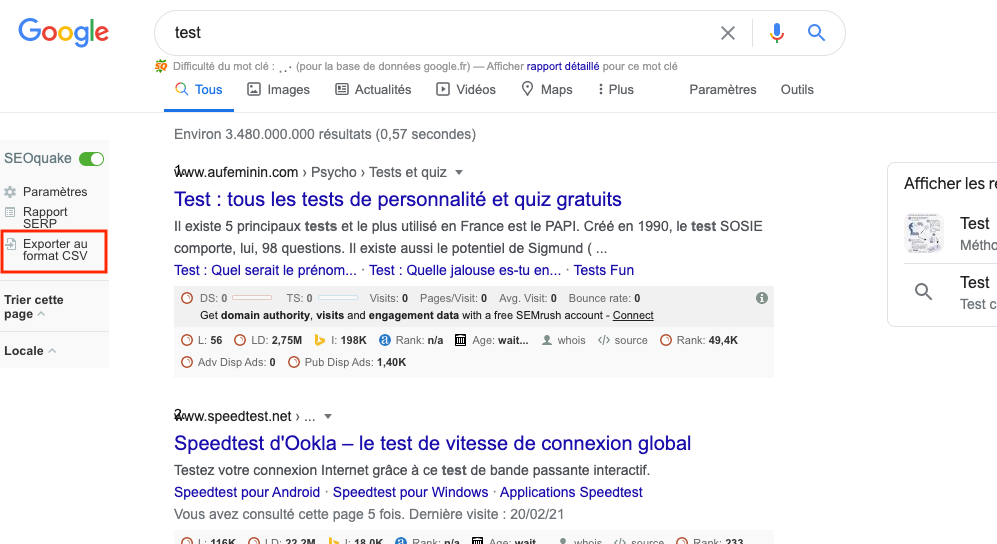Switch to the Maps tab
The width and height of the screenshot is (997, 544).
[547, 90]
